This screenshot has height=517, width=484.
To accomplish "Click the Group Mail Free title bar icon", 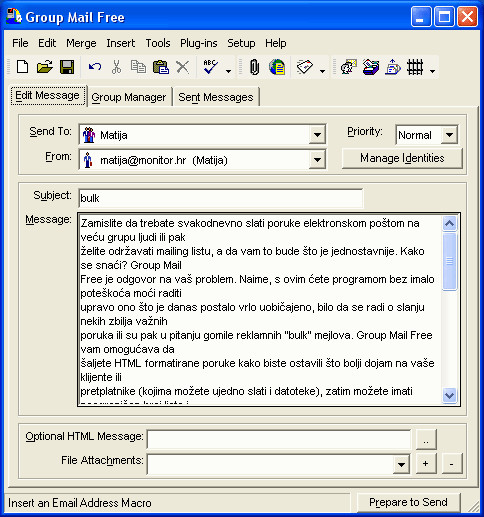I will pyautogui.click(x=14, y=16).
